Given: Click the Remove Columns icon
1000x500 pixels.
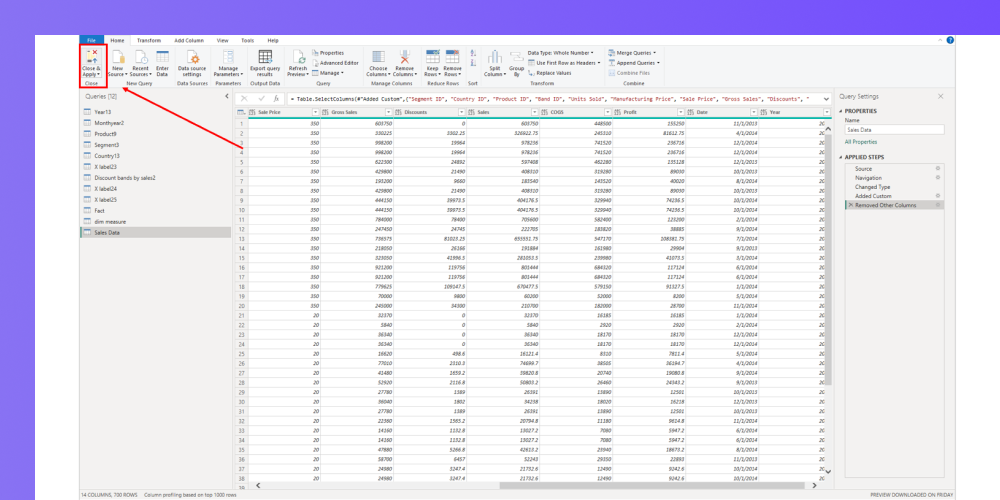Looking at the screenshot, I should pyautogui.click(x=404, y=56).
